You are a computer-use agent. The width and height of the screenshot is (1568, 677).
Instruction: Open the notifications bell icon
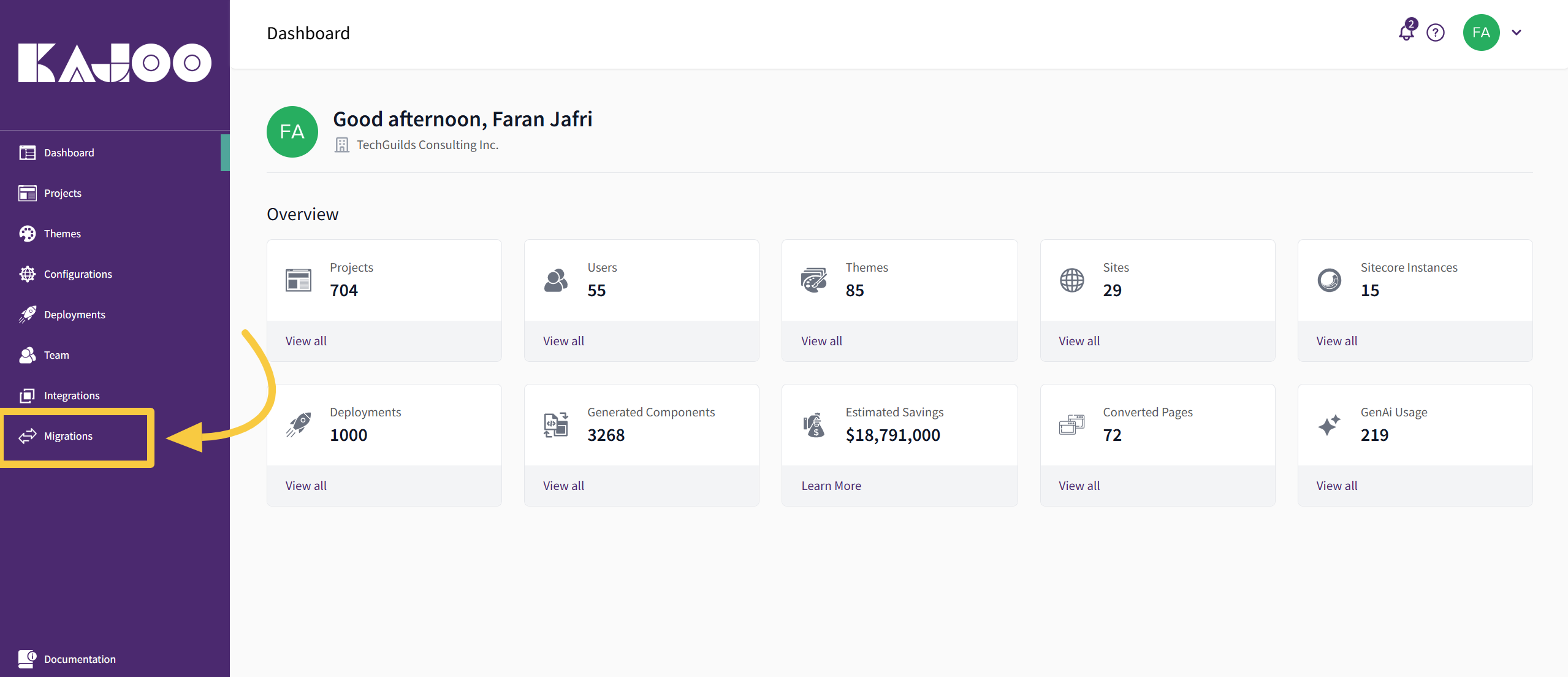(x=1406, y=33)
